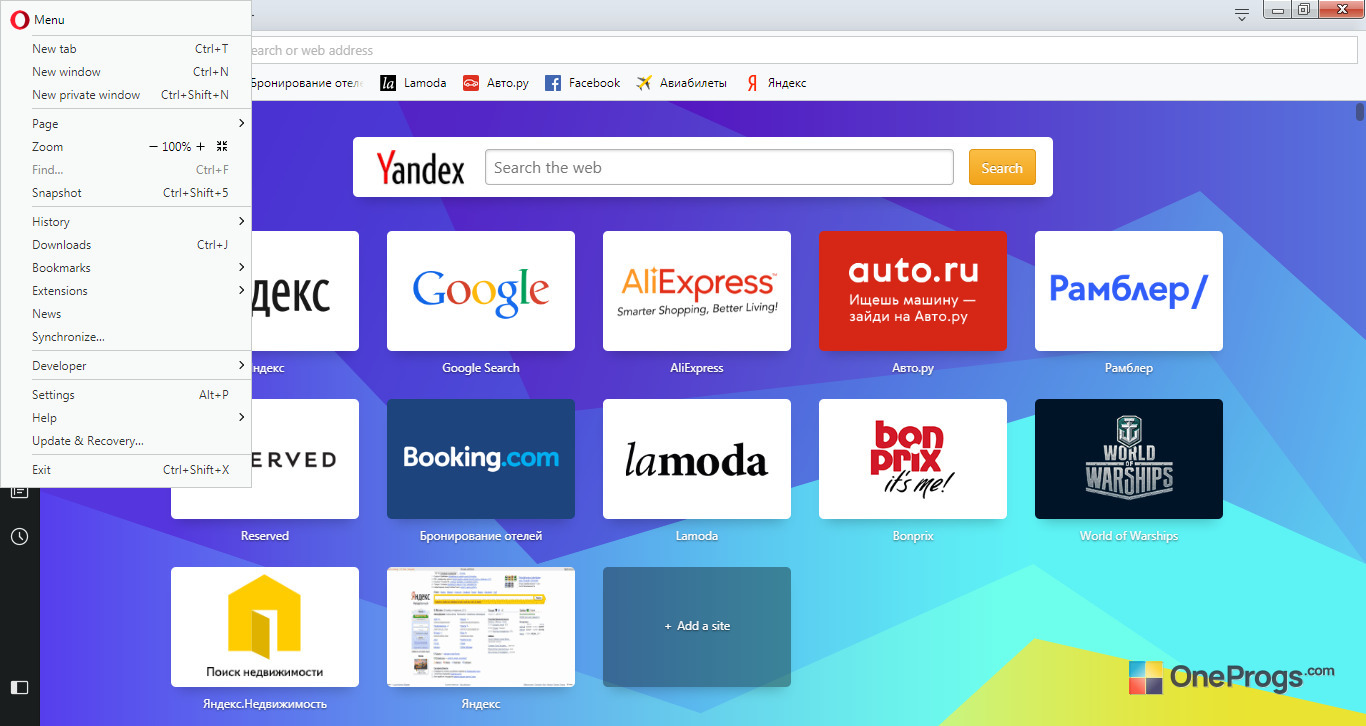Open the Bonprix speed dial tile

click(913, 459)
